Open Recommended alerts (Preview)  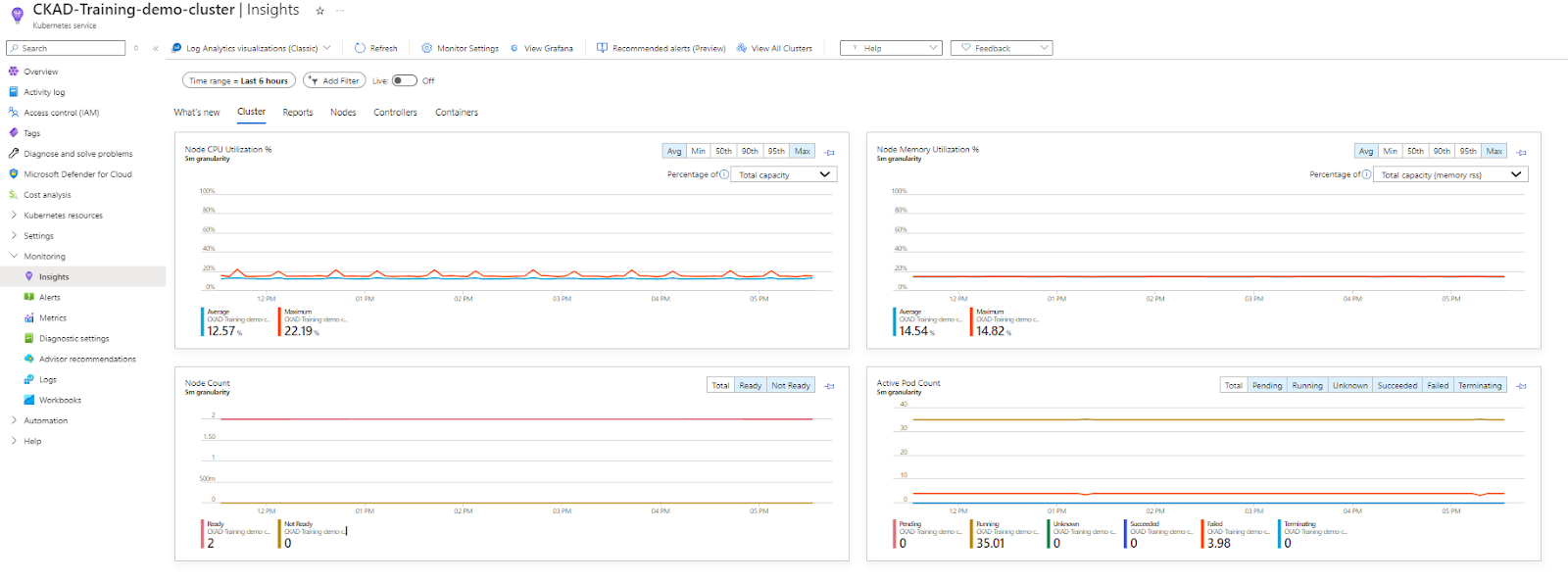pyautogui.click(x=661, y=48)
